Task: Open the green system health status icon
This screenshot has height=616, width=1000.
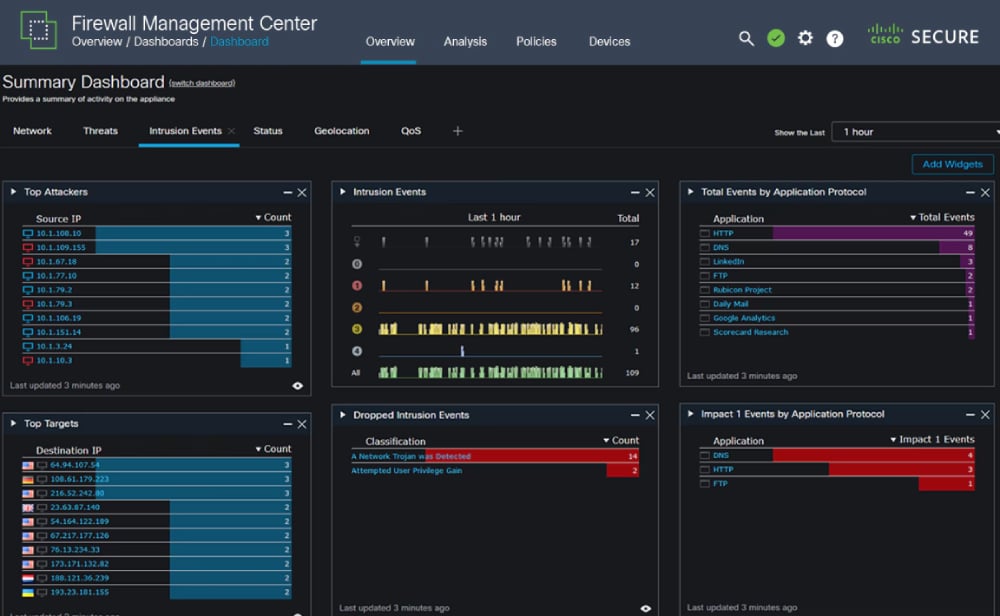Action: point(776,38)
